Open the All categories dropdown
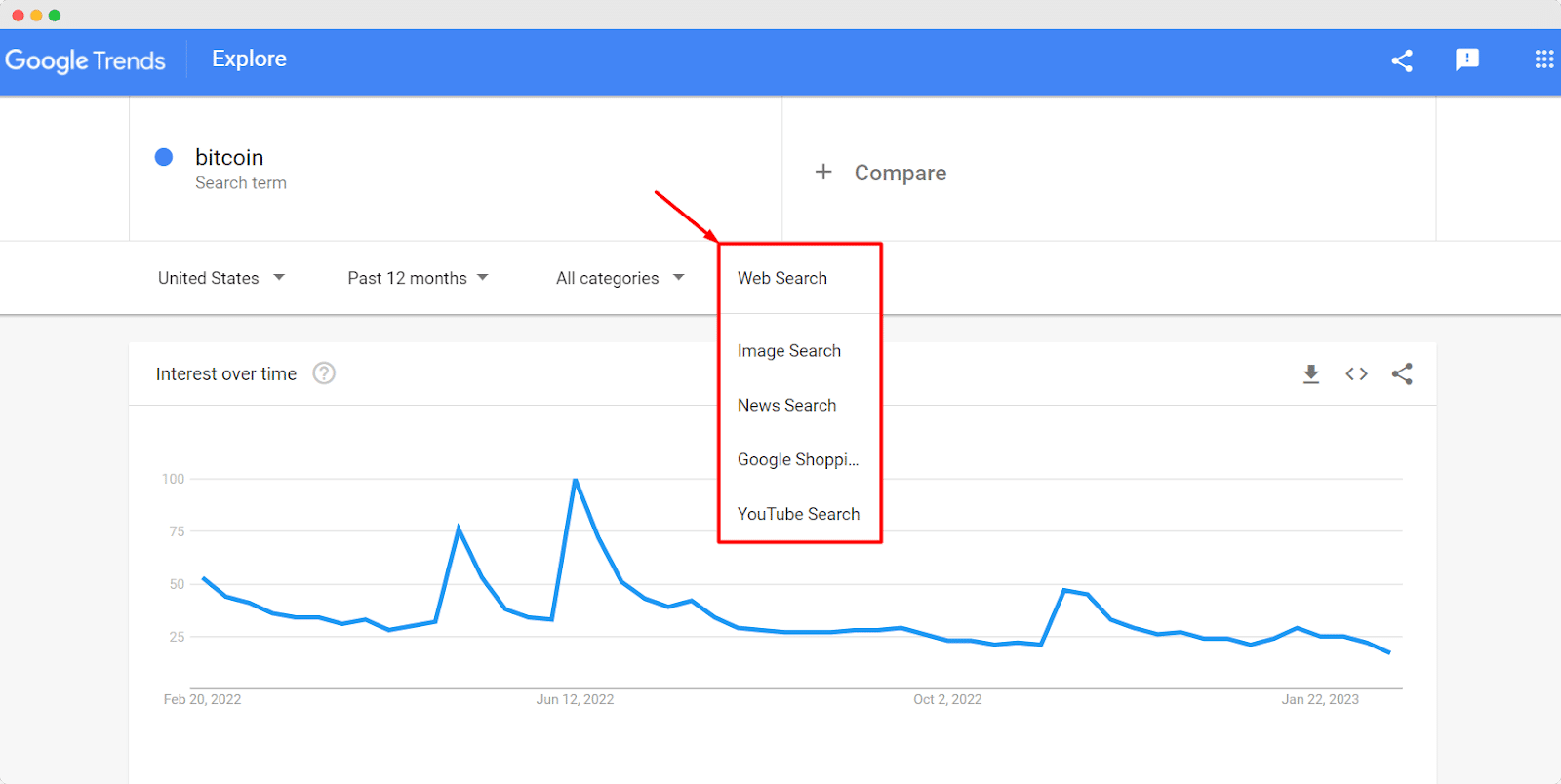The width and height of the screenshot is (1561, 784). [x=620, y=278]
